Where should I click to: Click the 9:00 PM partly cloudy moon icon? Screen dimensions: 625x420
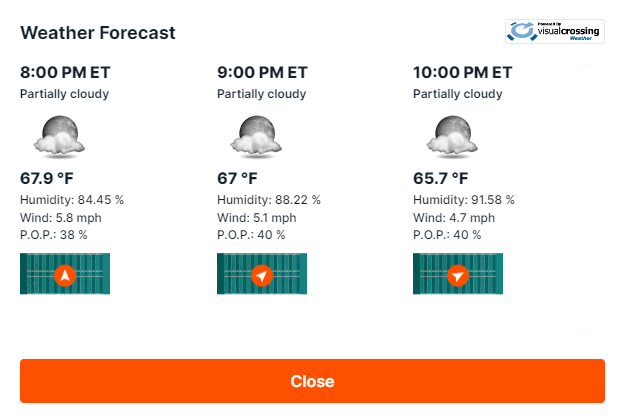coord(256,135)
